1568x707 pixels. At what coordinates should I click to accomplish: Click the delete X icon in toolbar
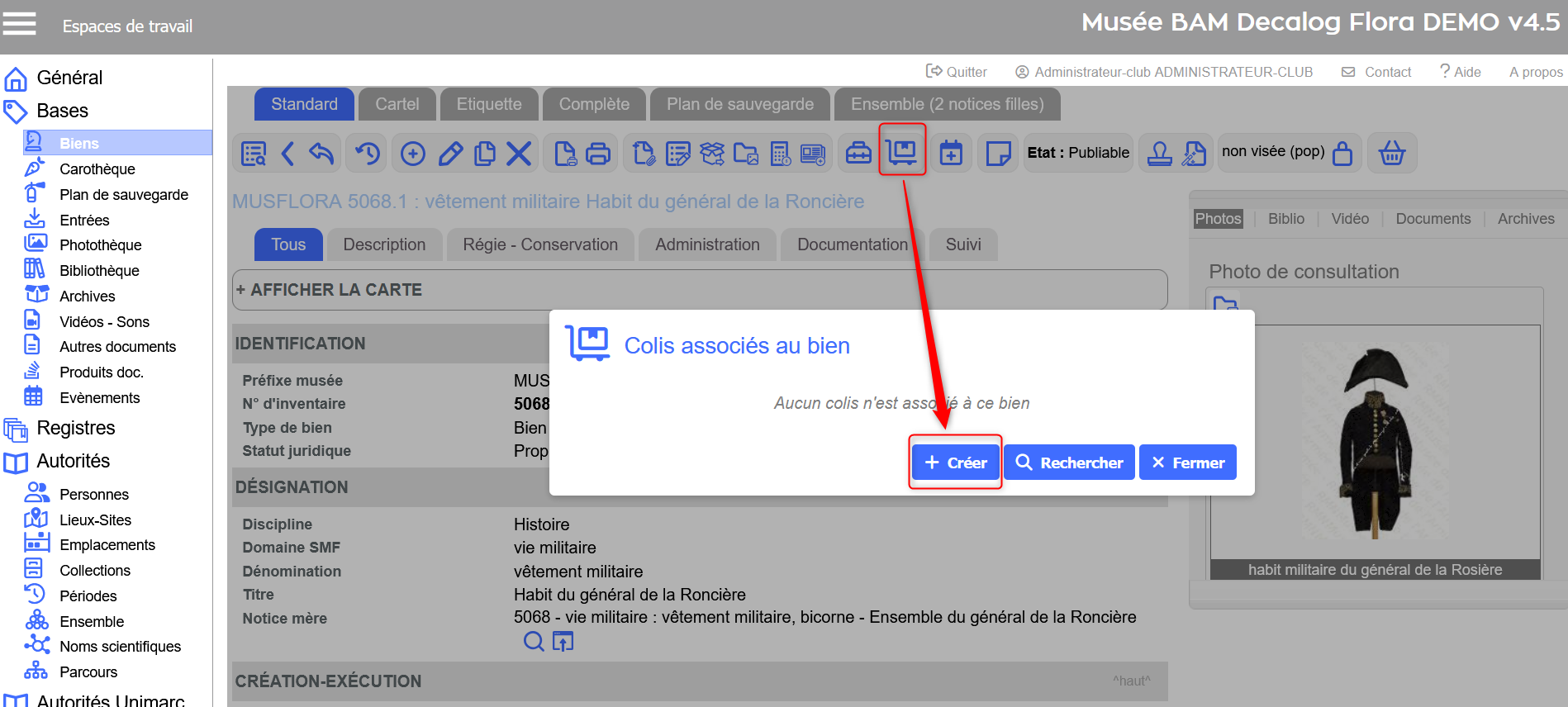click(519, 154)
